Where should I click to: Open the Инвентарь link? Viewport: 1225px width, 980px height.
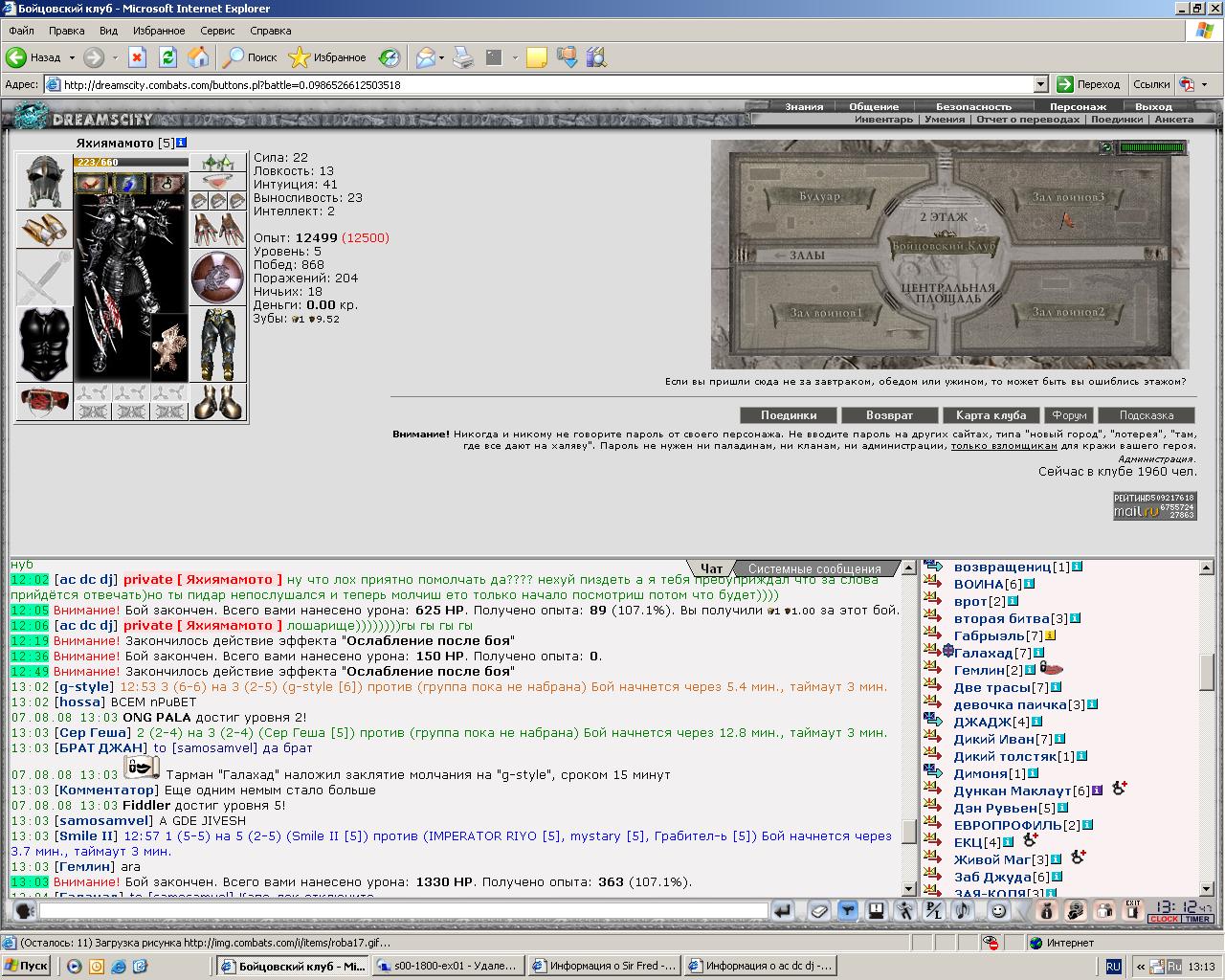[883, 120]
